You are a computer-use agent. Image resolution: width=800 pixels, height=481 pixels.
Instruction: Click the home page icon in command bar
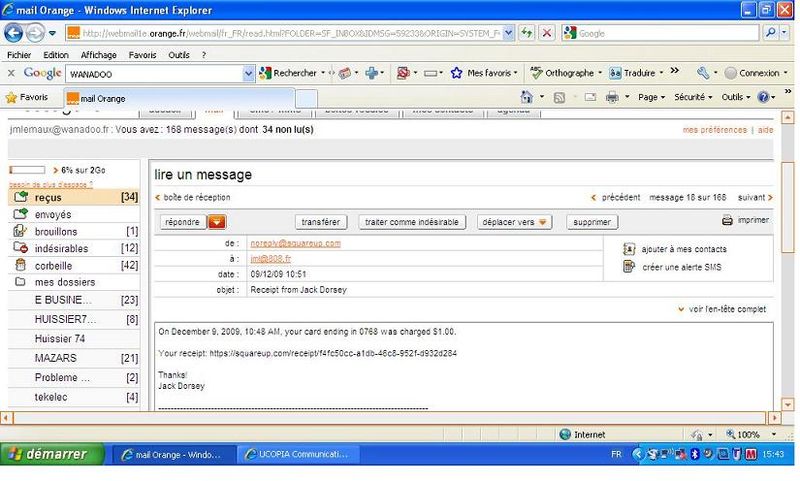(x=527, y=97)
